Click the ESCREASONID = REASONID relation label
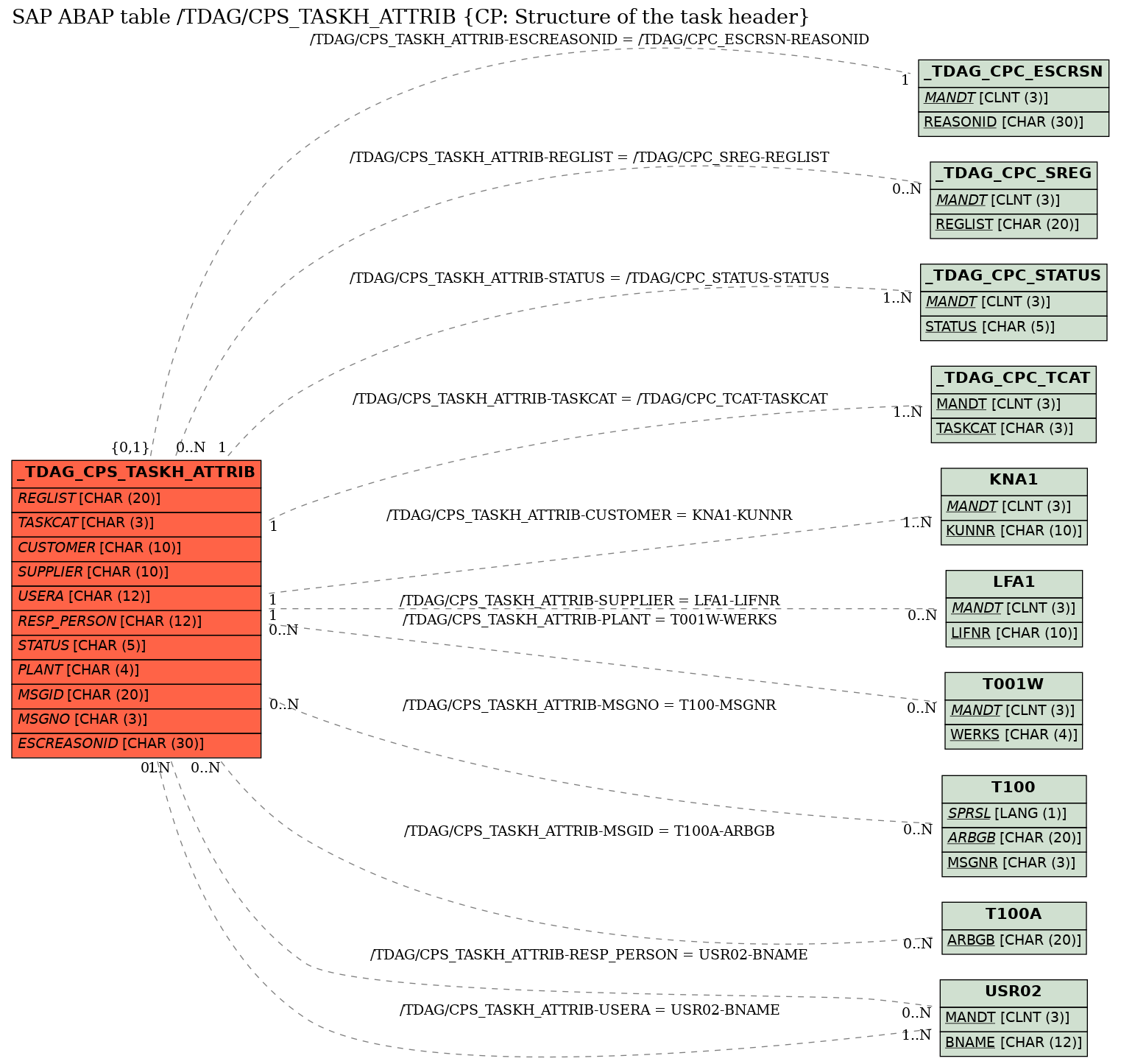Screen dimensions: 1121x1064 pos(590,40)
